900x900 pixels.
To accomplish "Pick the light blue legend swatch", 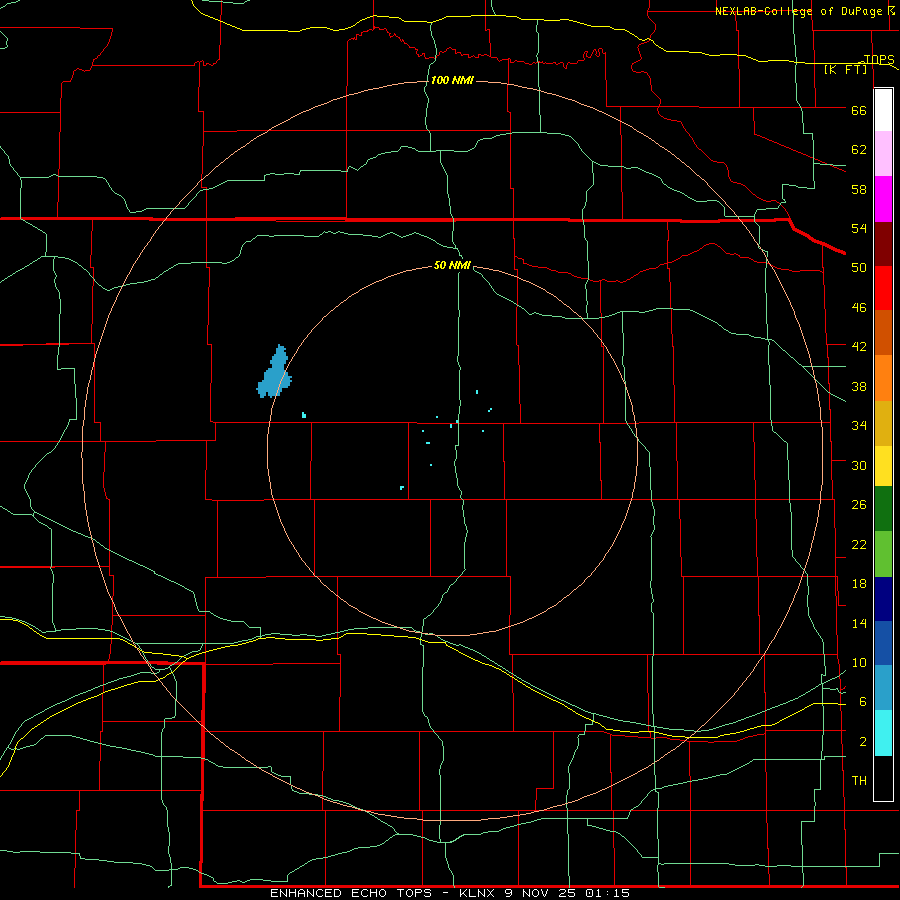I will point(883,688).
